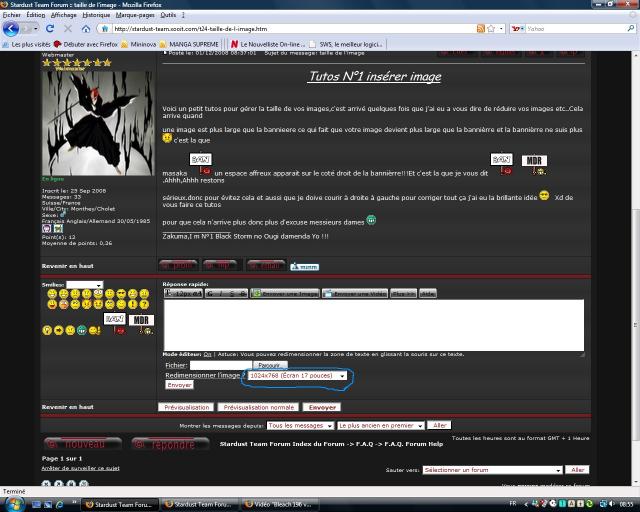Open the Redimensionner l'image size dropdown

tap(297, 375)
